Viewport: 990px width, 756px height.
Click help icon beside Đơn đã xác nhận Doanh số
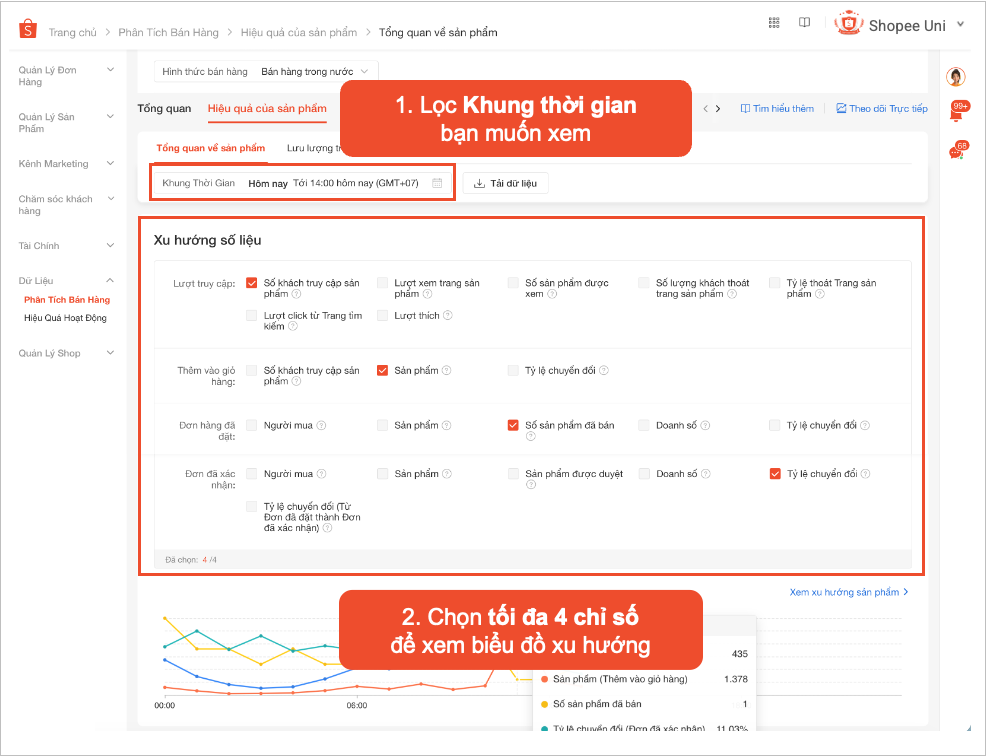[x=706, y=474]
